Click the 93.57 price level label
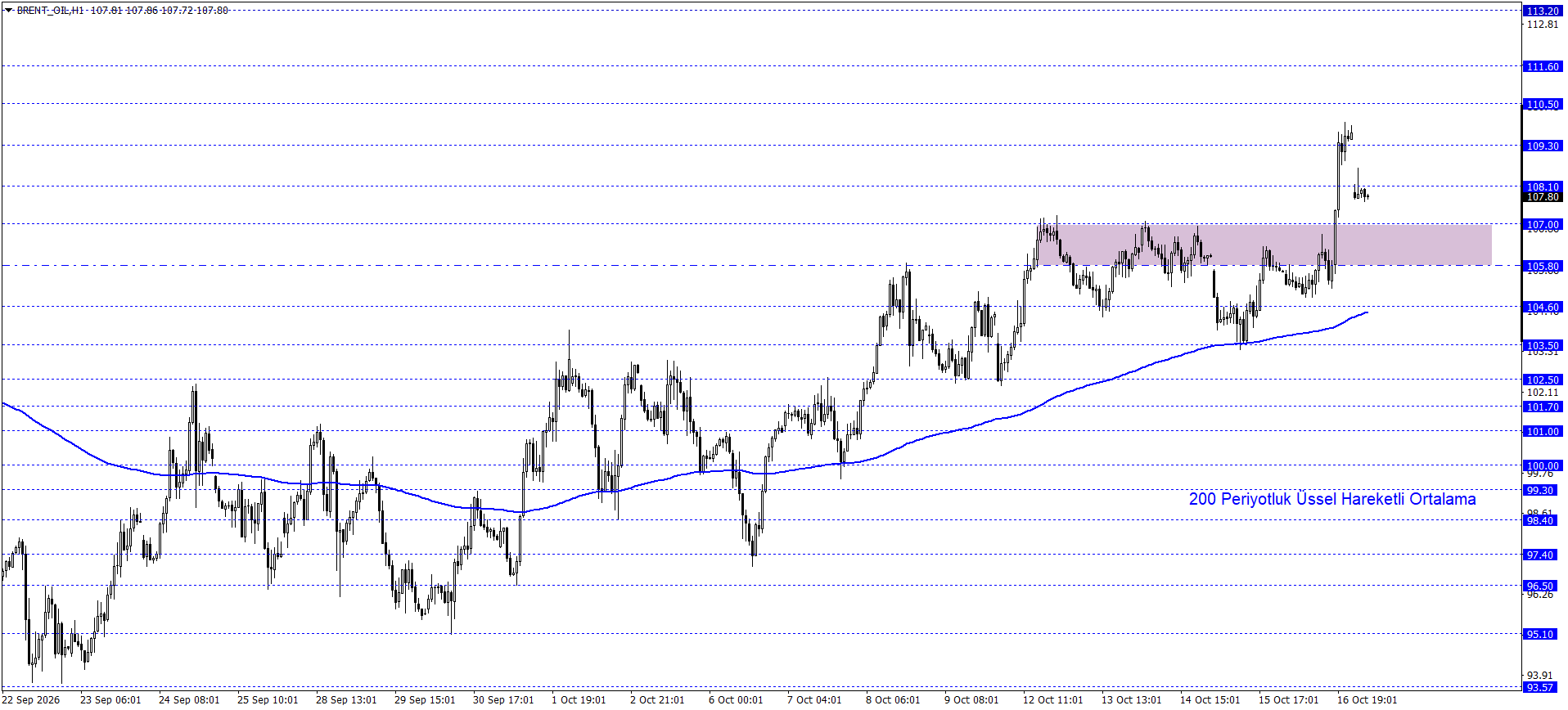 click(1540, 687)
